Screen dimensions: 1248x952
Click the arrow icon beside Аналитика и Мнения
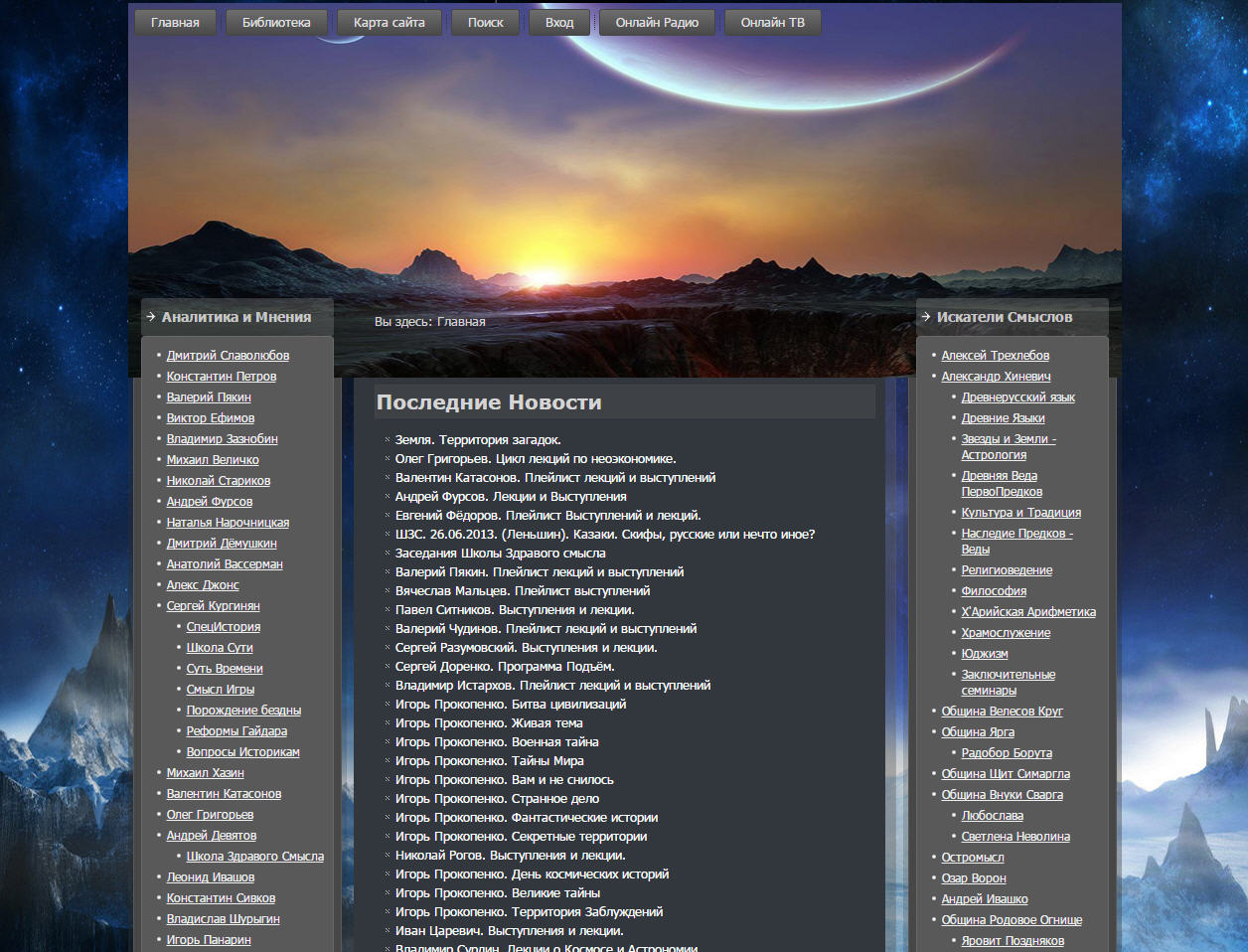point(151,317)
